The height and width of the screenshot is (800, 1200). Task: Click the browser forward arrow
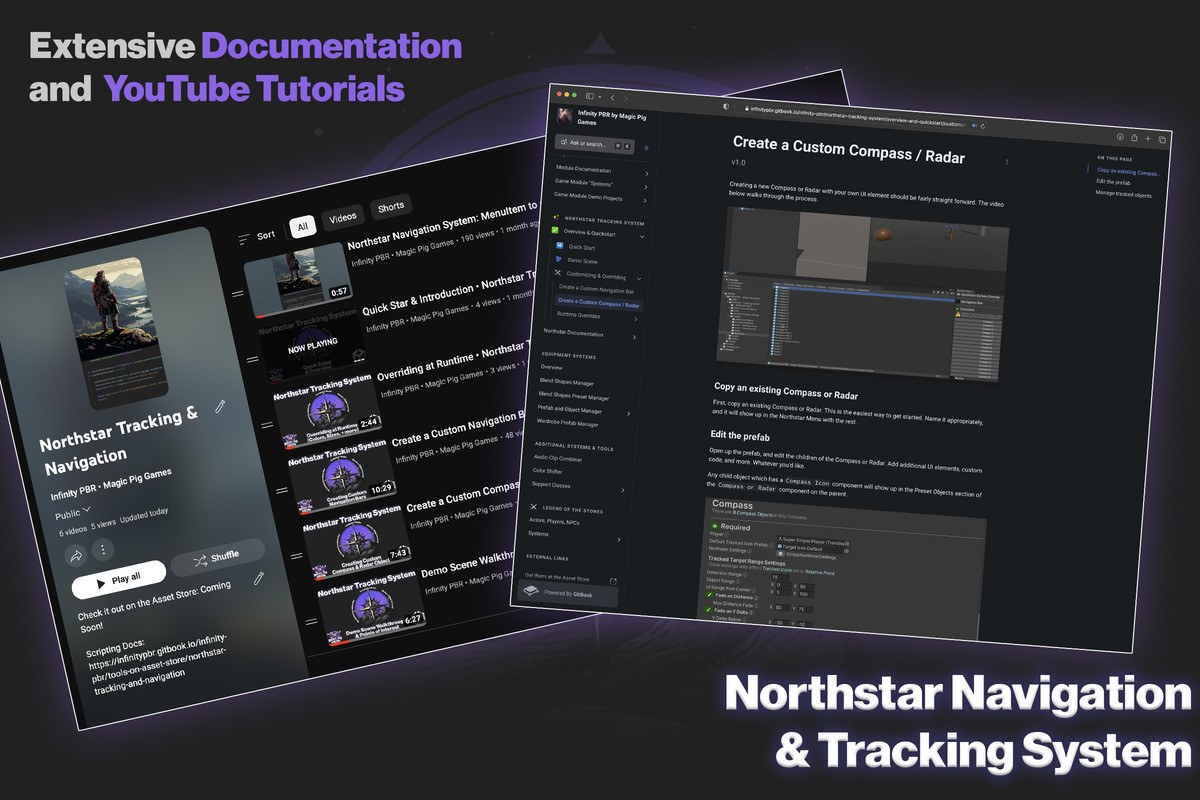coord(627,98)
